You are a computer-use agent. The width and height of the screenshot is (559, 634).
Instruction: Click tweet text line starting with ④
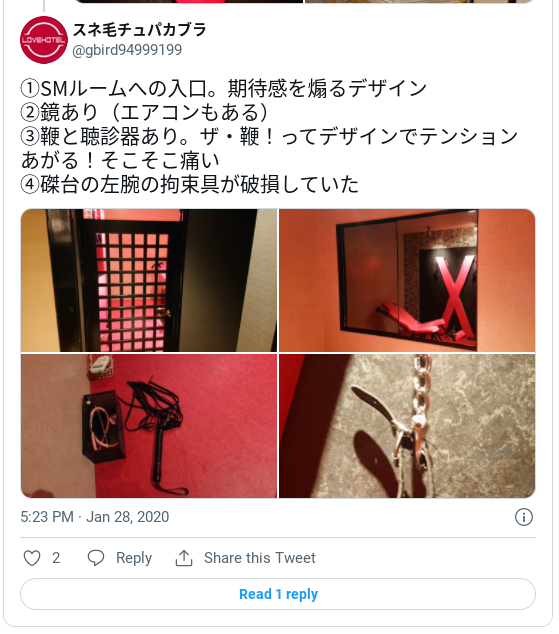click(190, 184)
